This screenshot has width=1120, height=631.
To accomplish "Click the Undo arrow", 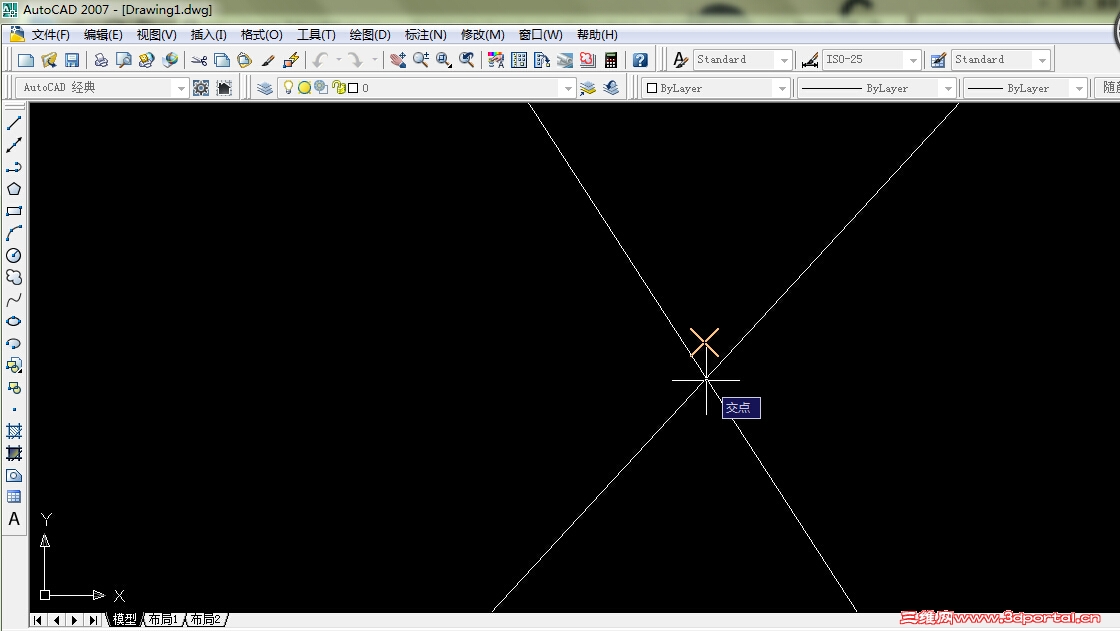I will pos(321,60).
